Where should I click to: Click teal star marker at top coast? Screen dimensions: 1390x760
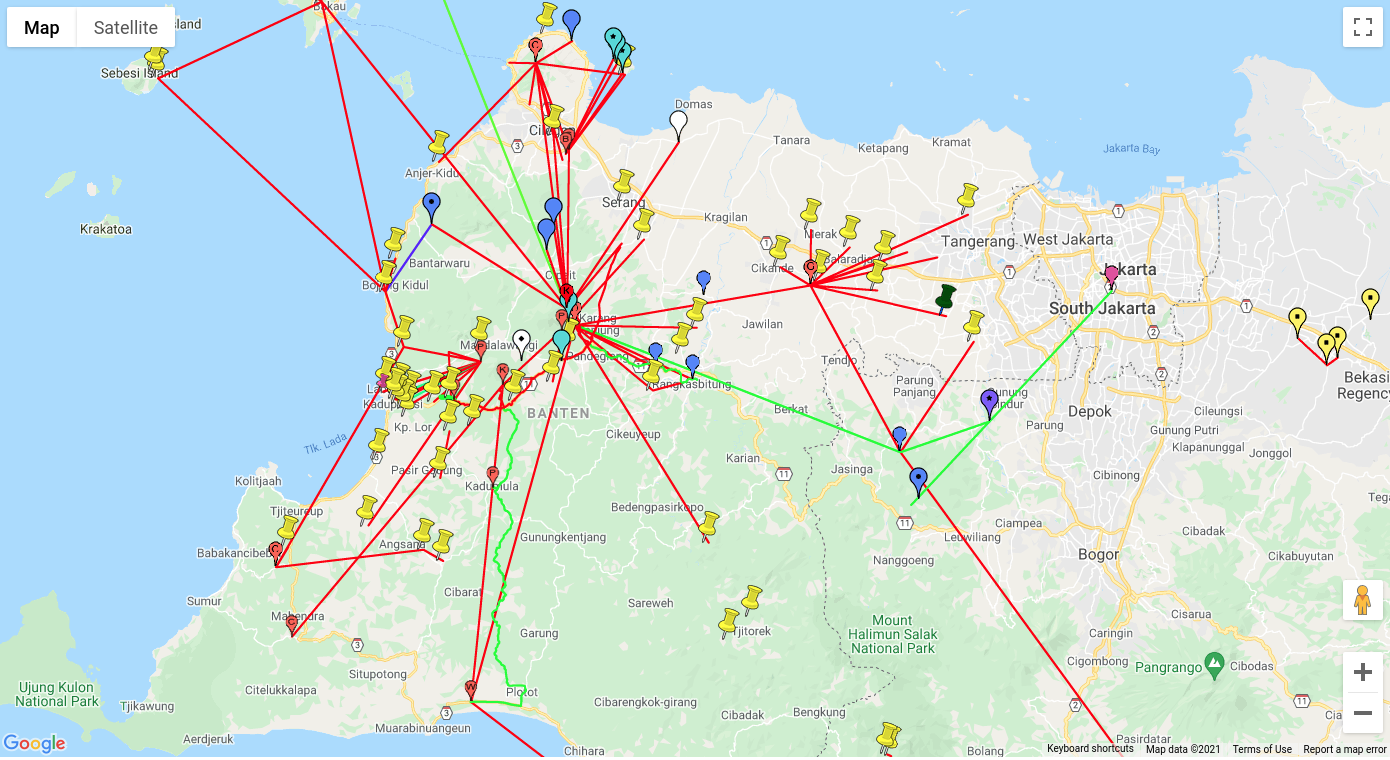click(614, 42)
